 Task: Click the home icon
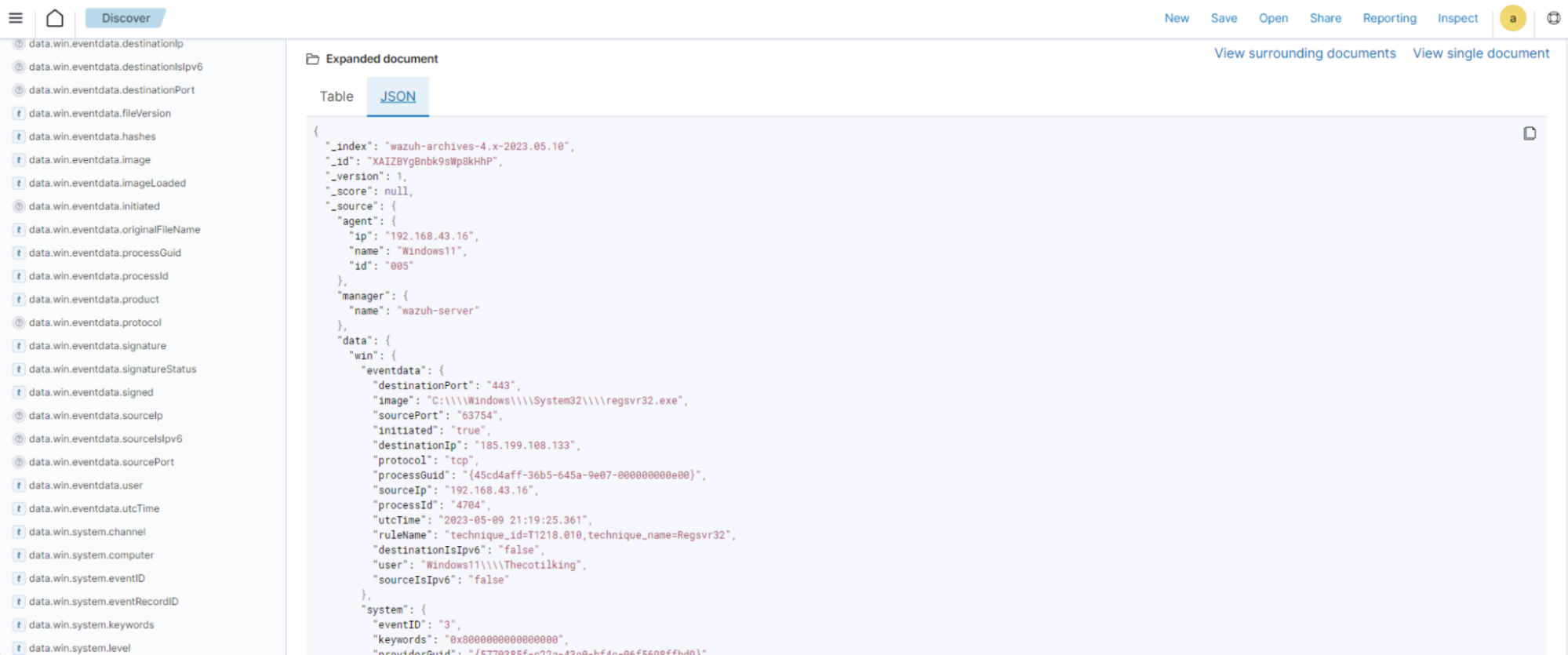pos(55,18)
